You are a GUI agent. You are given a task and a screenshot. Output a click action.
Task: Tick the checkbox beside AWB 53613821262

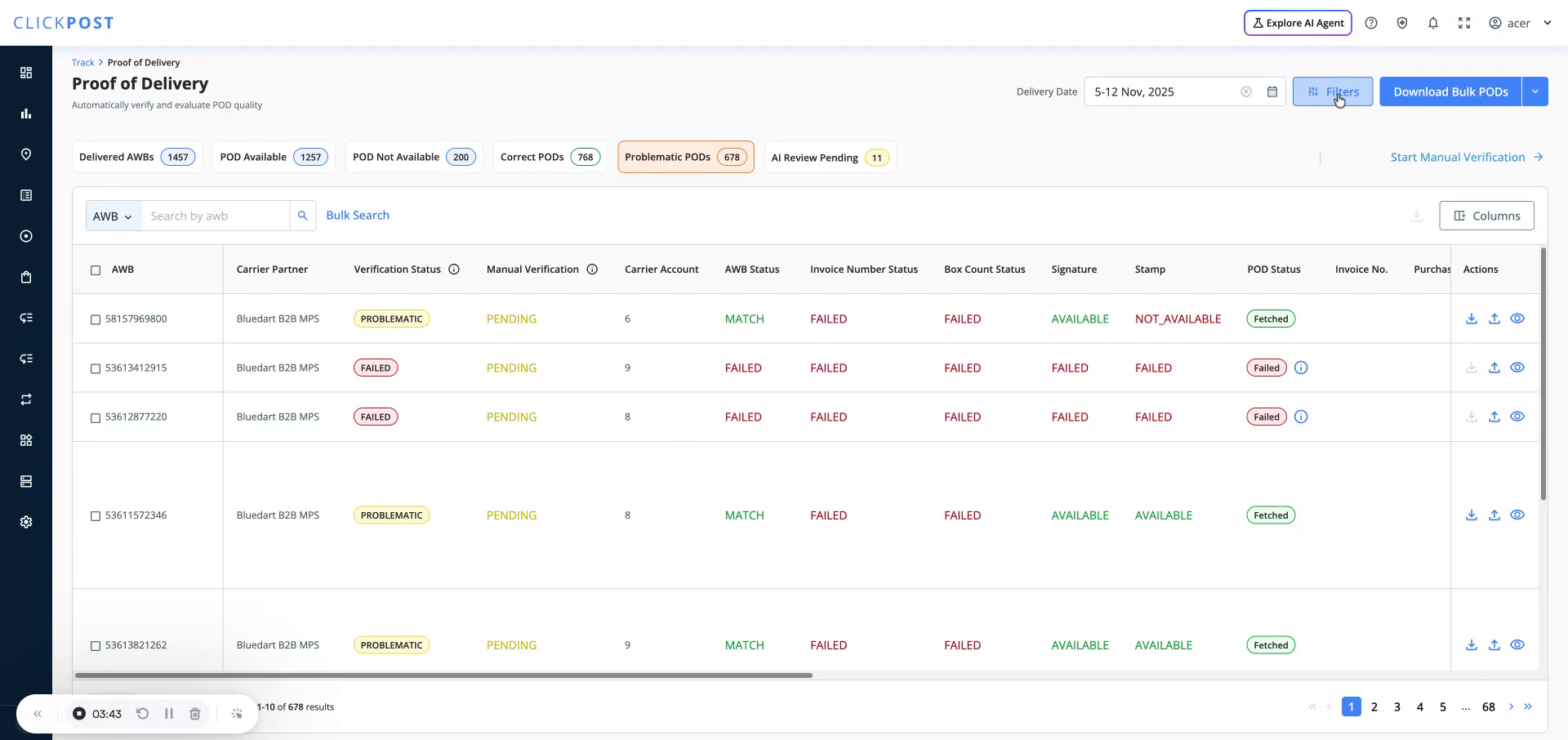point(96,645)
